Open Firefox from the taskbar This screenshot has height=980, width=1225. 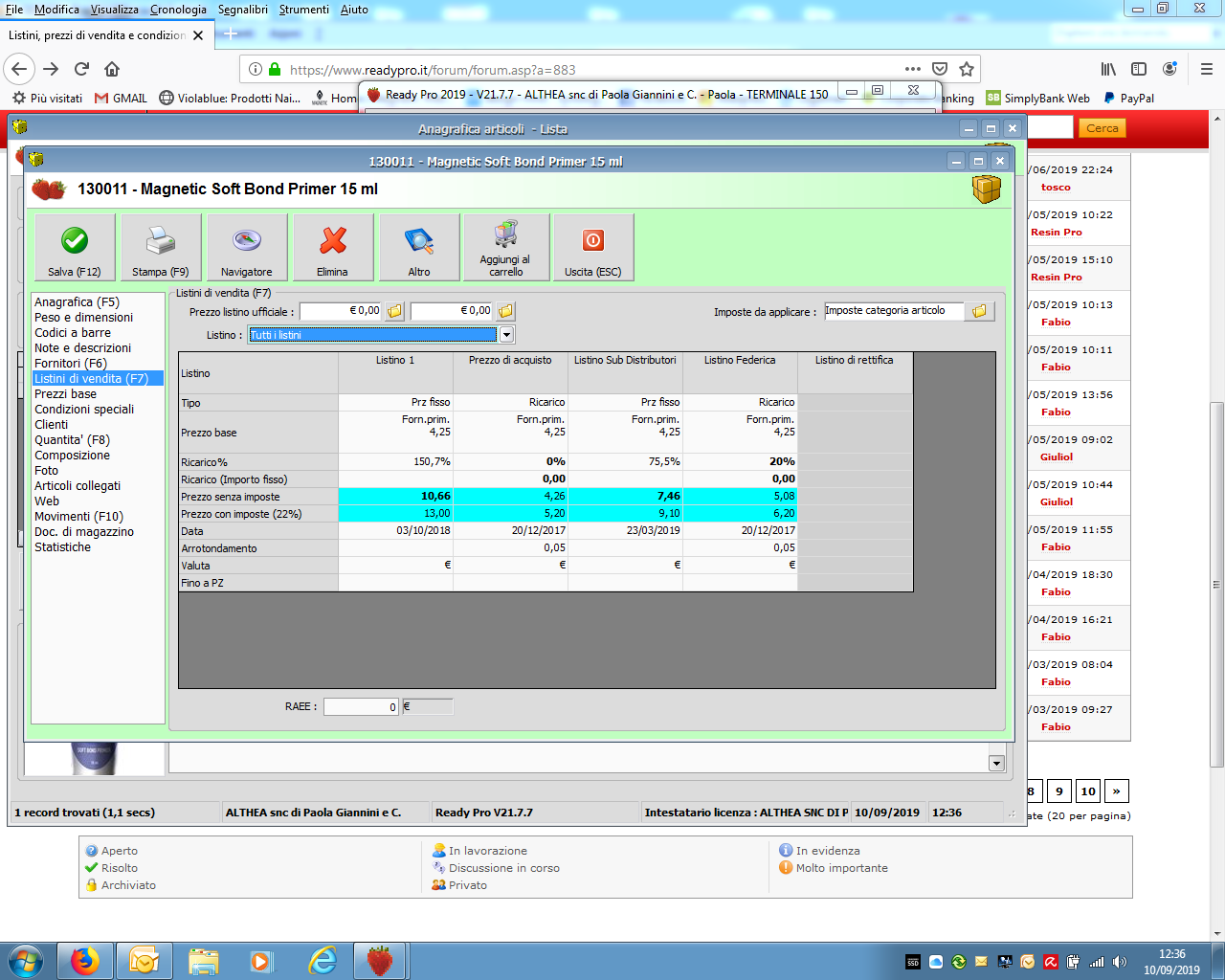pyautogui.click(x=85, y=961)
